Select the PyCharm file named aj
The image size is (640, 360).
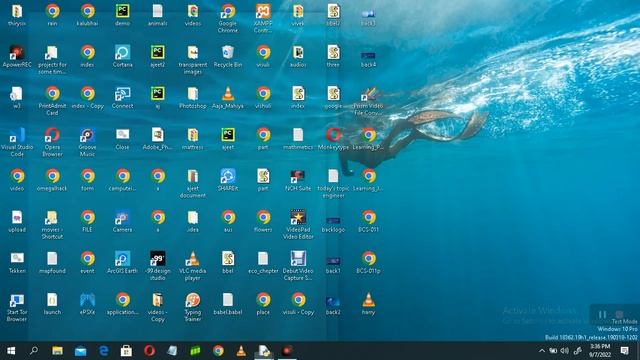pos(158,94)
